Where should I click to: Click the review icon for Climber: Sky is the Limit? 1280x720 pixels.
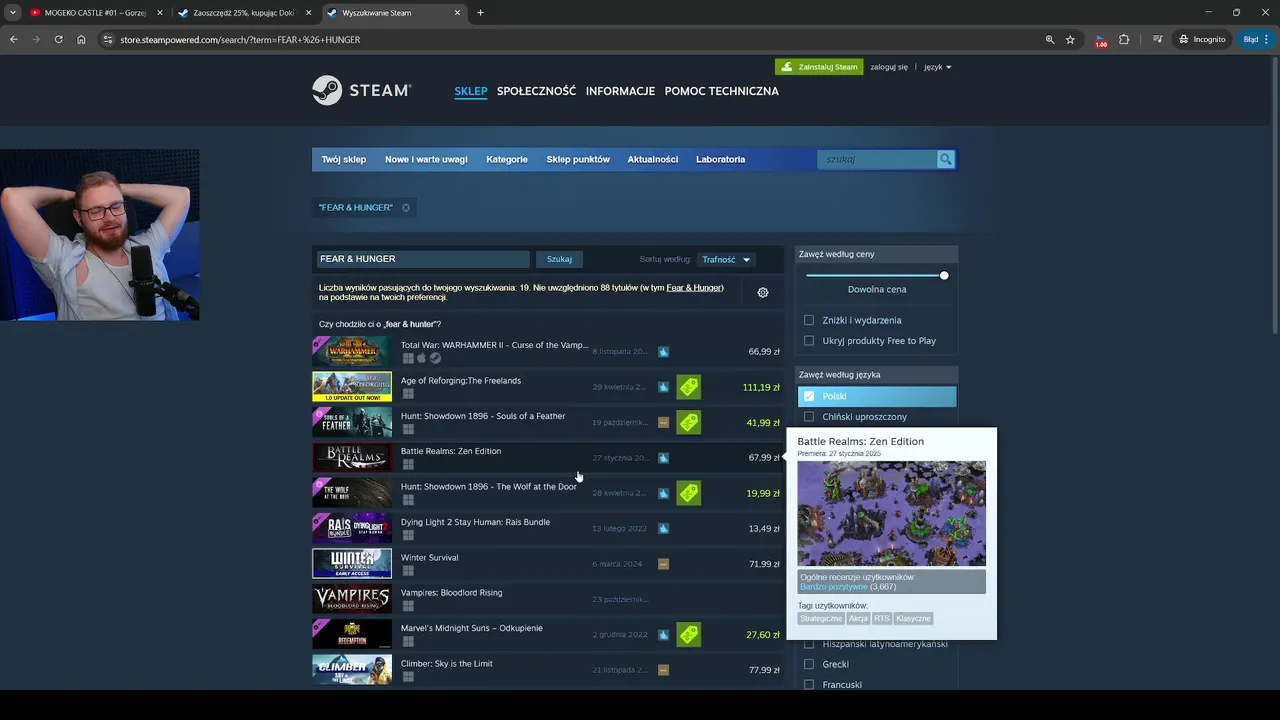(x=663, y=670)
